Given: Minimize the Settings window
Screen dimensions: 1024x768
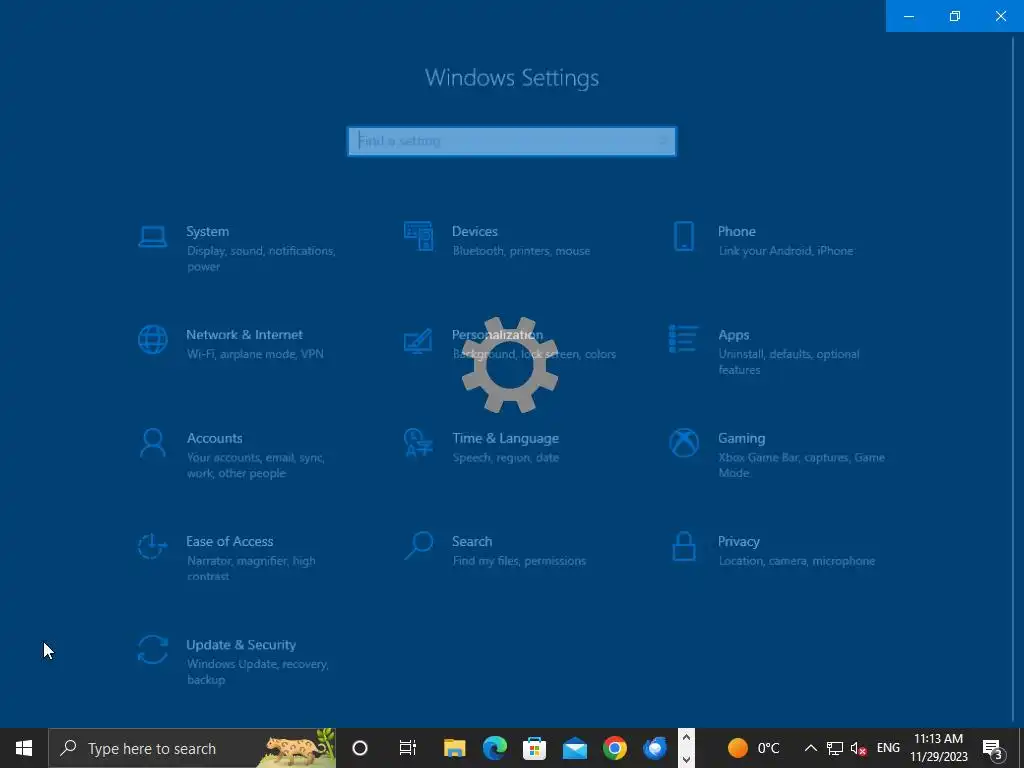Looking at the screenshot, I should tap(908, 16).
